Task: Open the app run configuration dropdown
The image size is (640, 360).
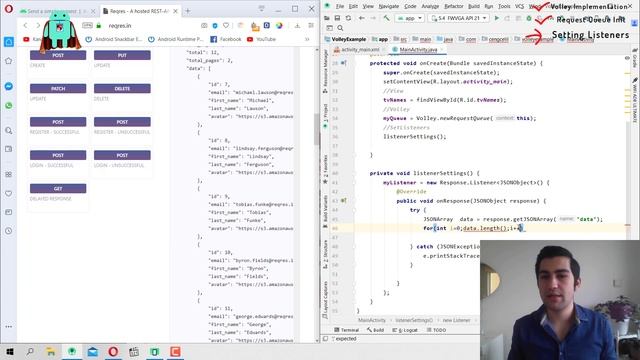Action: [x=409, y=18]
